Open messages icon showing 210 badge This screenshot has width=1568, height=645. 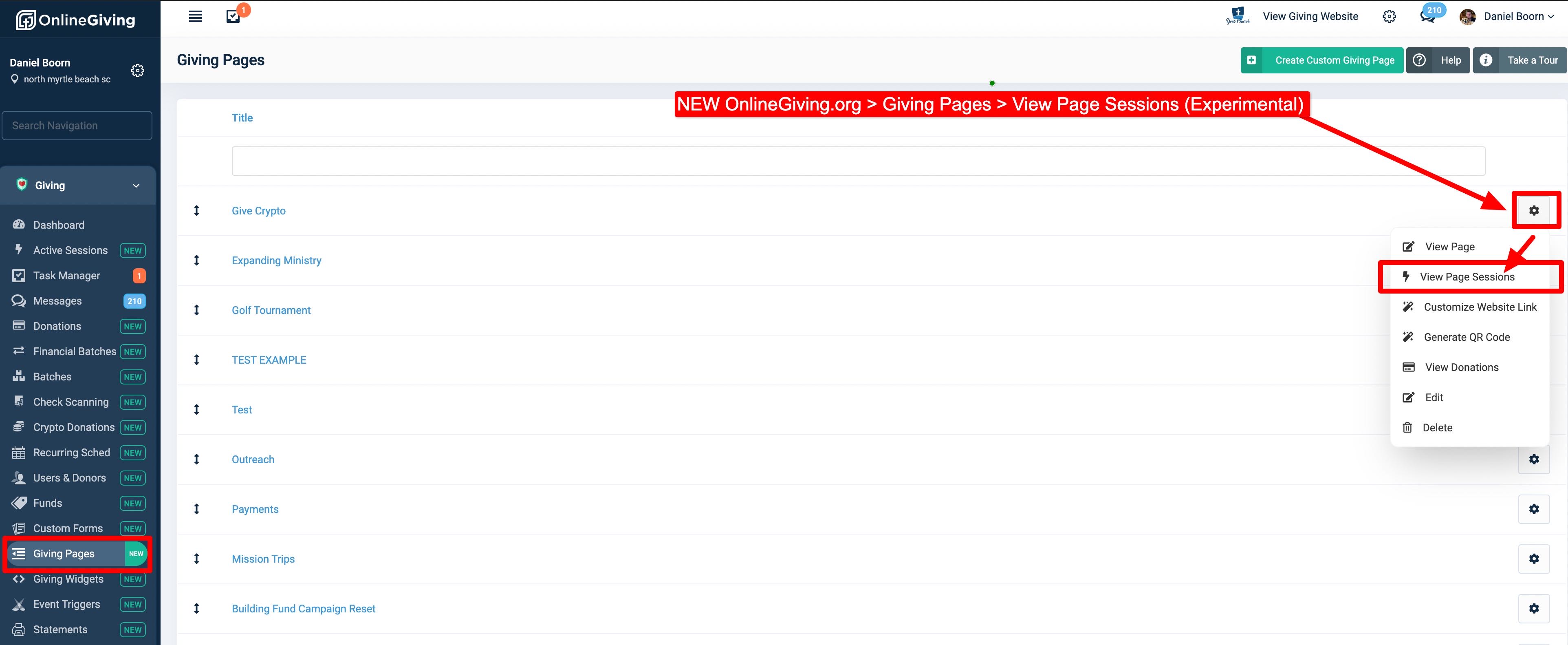[1427, 16]
